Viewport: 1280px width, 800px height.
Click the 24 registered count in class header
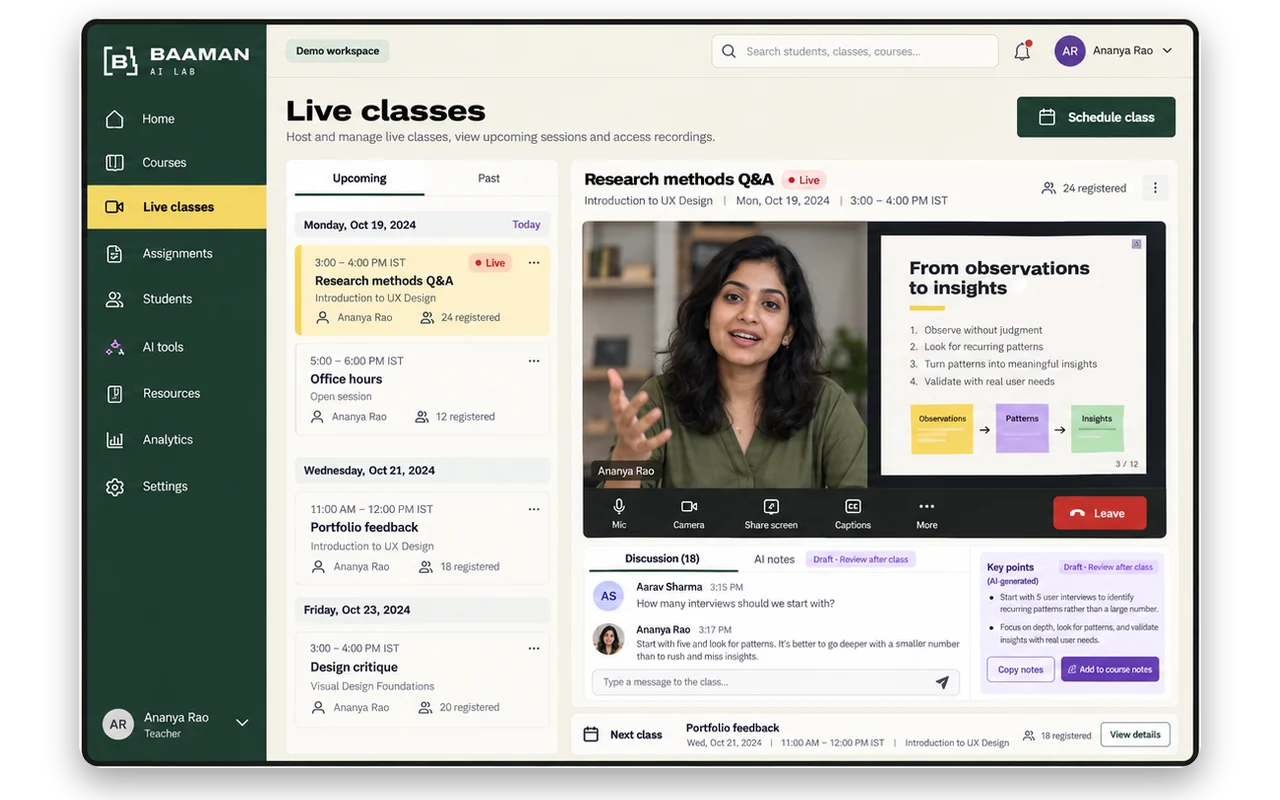pyautogui.click(x=1084, y=188)
